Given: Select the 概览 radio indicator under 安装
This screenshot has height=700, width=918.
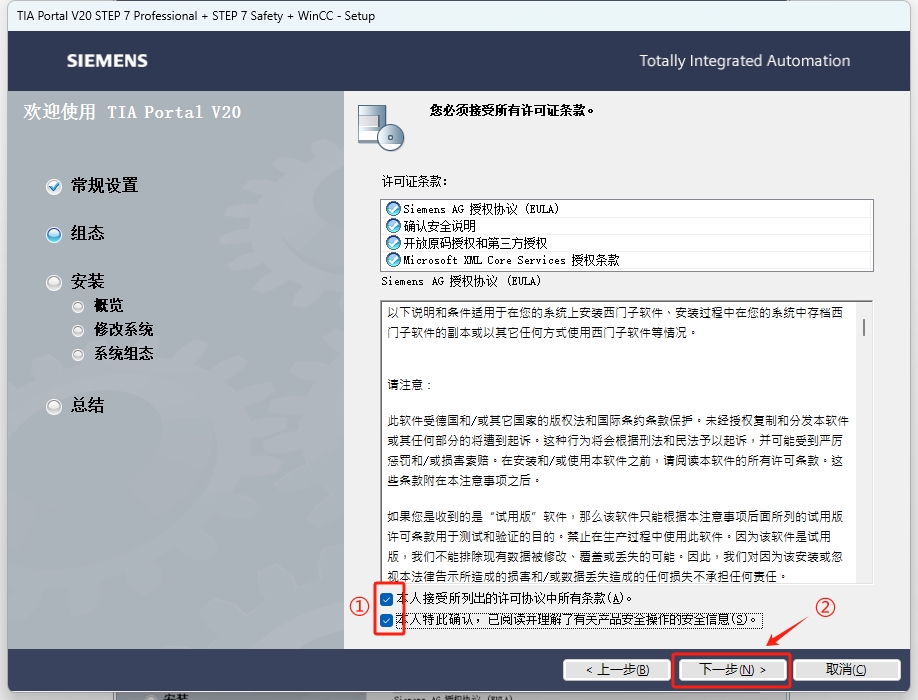Looking at the screenshot, I should [x=78, y=305].
